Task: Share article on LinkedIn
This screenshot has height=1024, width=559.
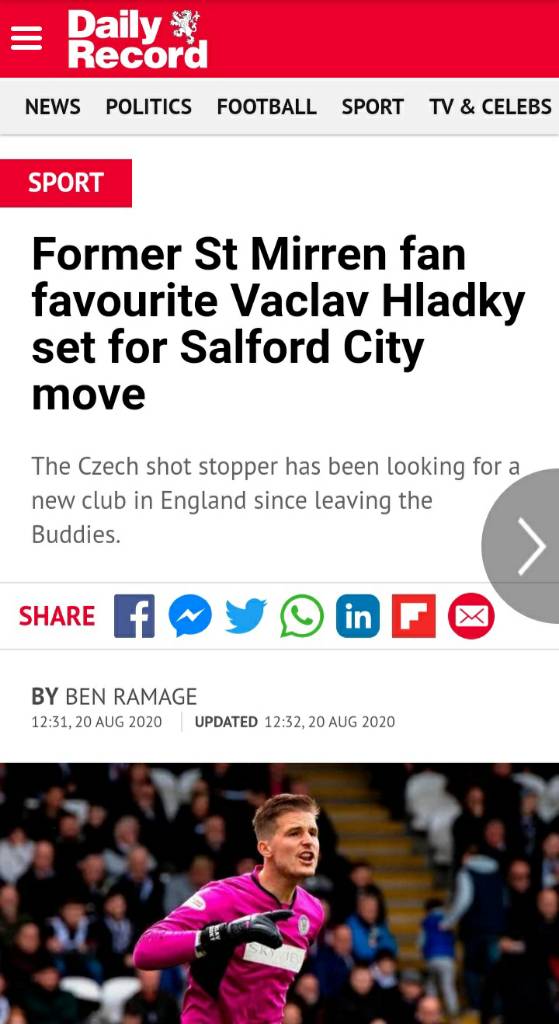Action: [x=358, y=616]
